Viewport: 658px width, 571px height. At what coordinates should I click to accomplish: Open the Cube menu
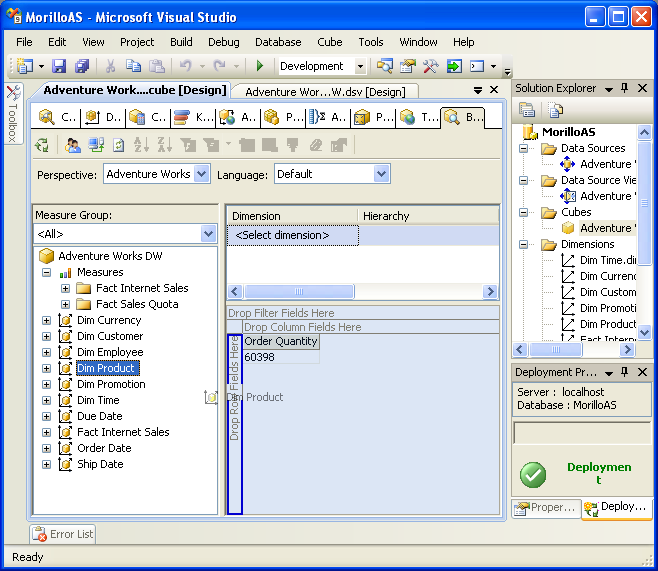[330, 42]
